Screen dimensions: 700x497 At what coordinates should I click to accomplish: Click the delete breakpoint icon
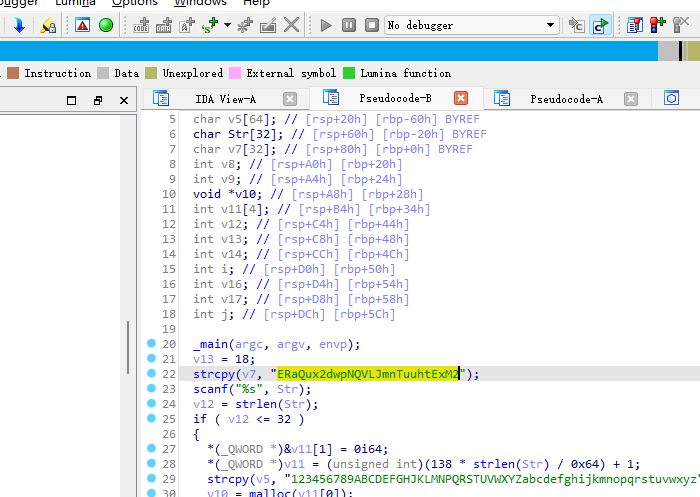coord(681,25)
